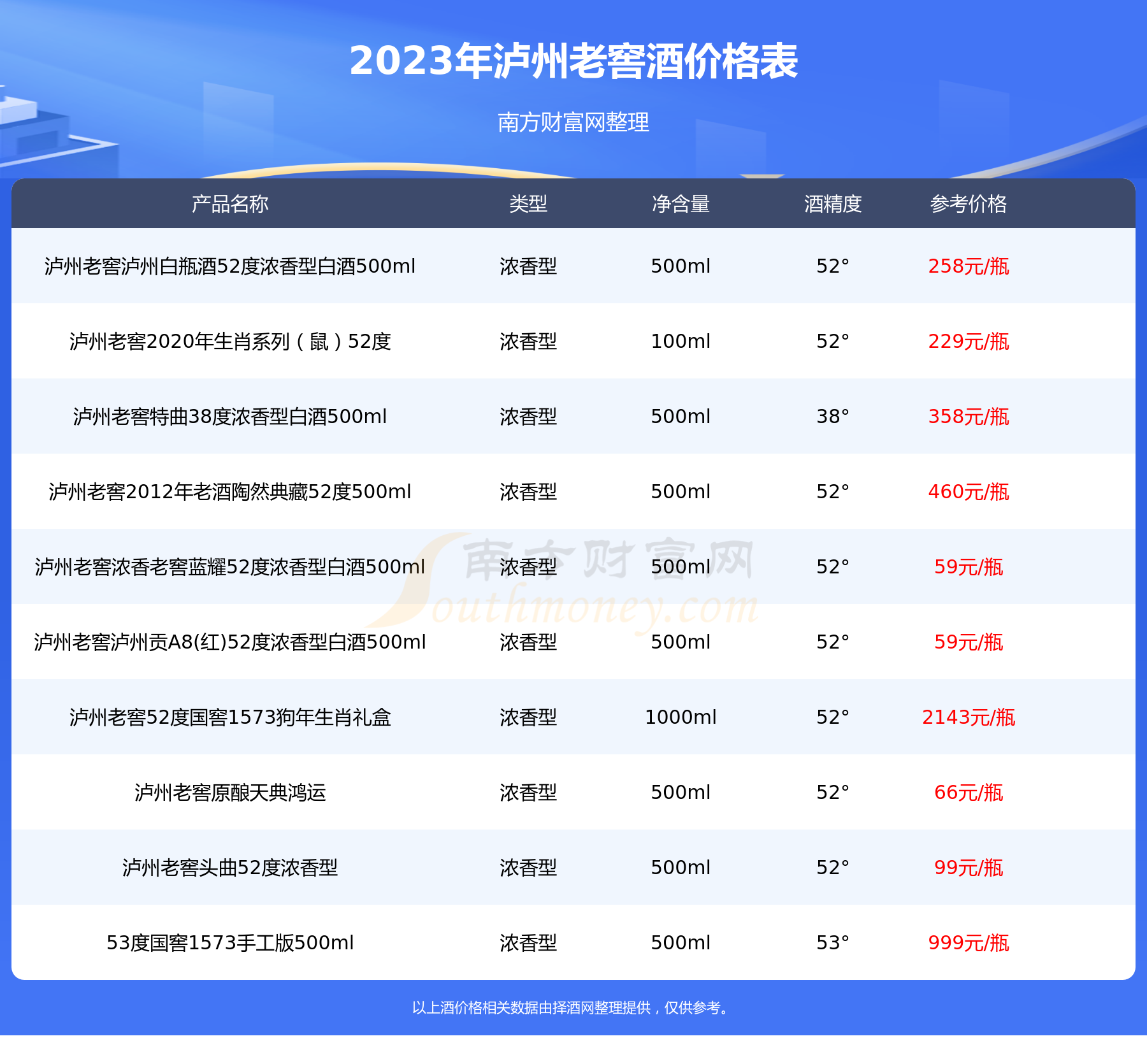Click price 66元/瓶
Viewport: 1147px width, 1064px height.
coord(969,792)
